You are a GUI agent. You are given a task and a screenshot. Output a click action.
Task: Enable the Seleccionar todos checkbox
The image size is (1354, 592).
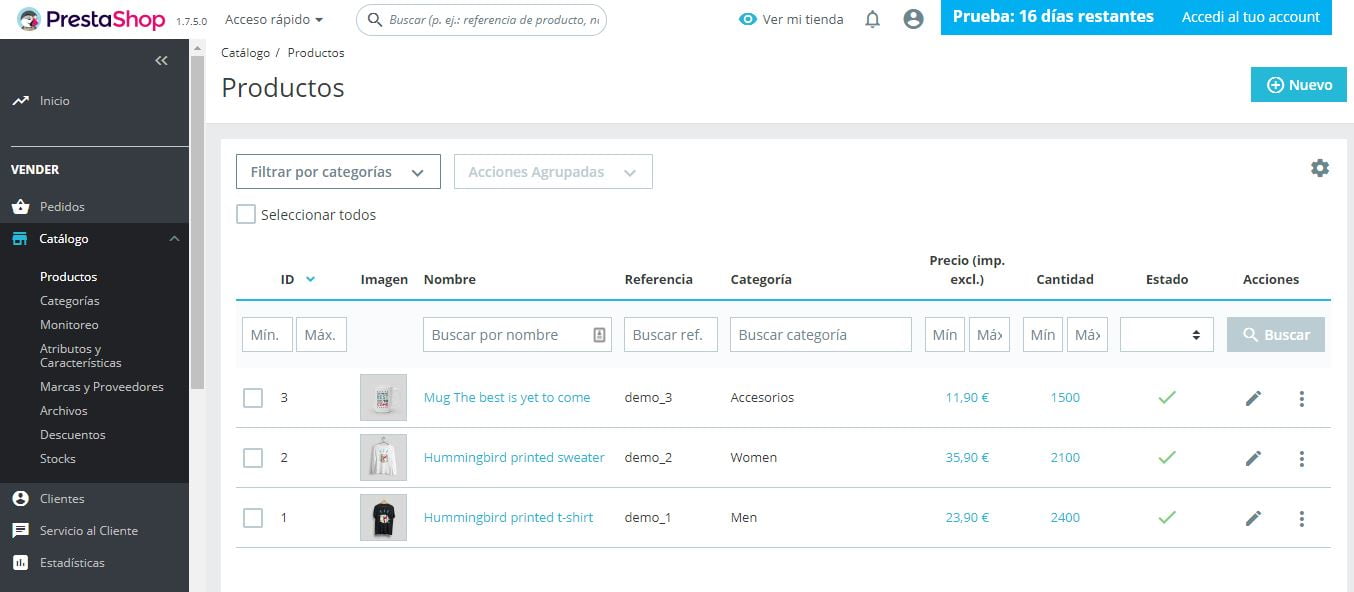(245, 214)
